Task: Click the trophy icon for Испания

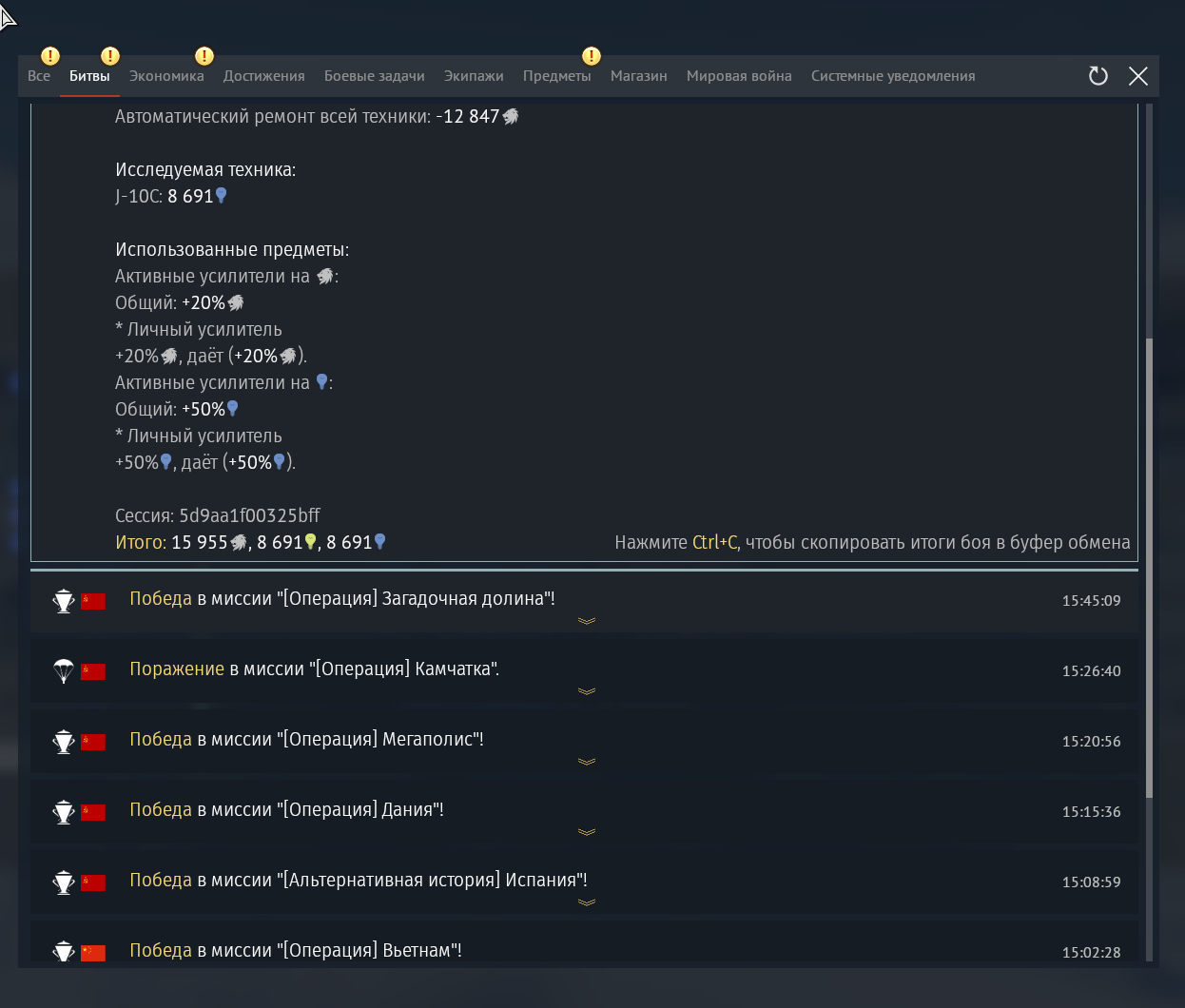Action: point(64,882)
